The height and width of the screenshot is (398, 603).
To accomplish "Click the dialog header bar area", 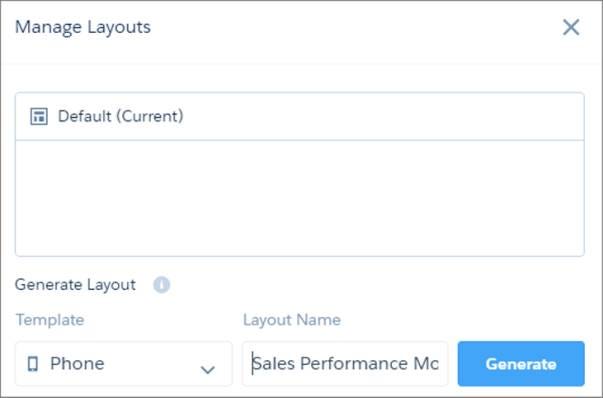I will (302, 32).
